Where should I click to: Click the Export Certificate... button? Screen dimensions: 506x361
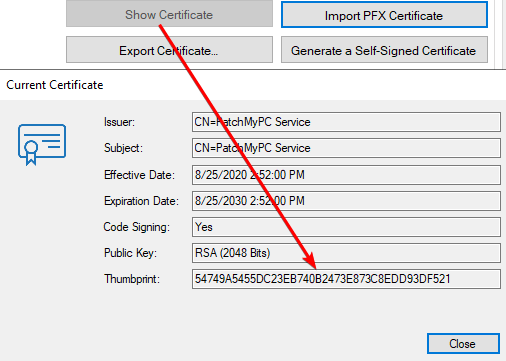pyautogui.click(x=169, y=50)
